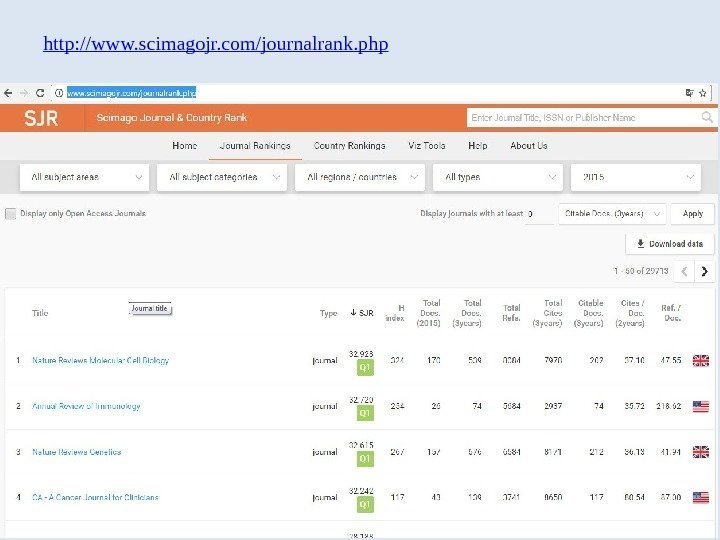Click SJR value 32.242
Viewport: 720px width, 540px height.
point(361,491)
